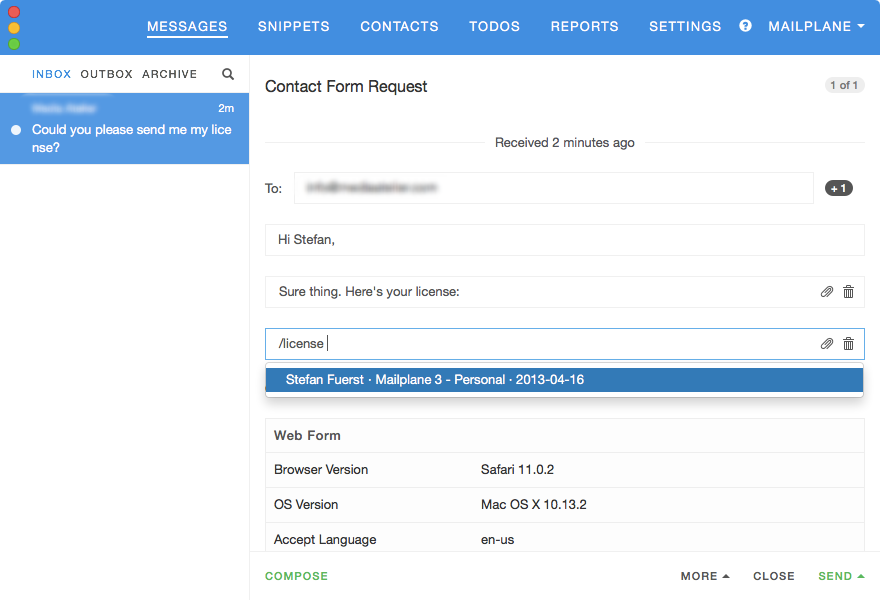Open the help question mark icon
The height and width of the screenshot is (600, 880).
(x=745, y=26)
